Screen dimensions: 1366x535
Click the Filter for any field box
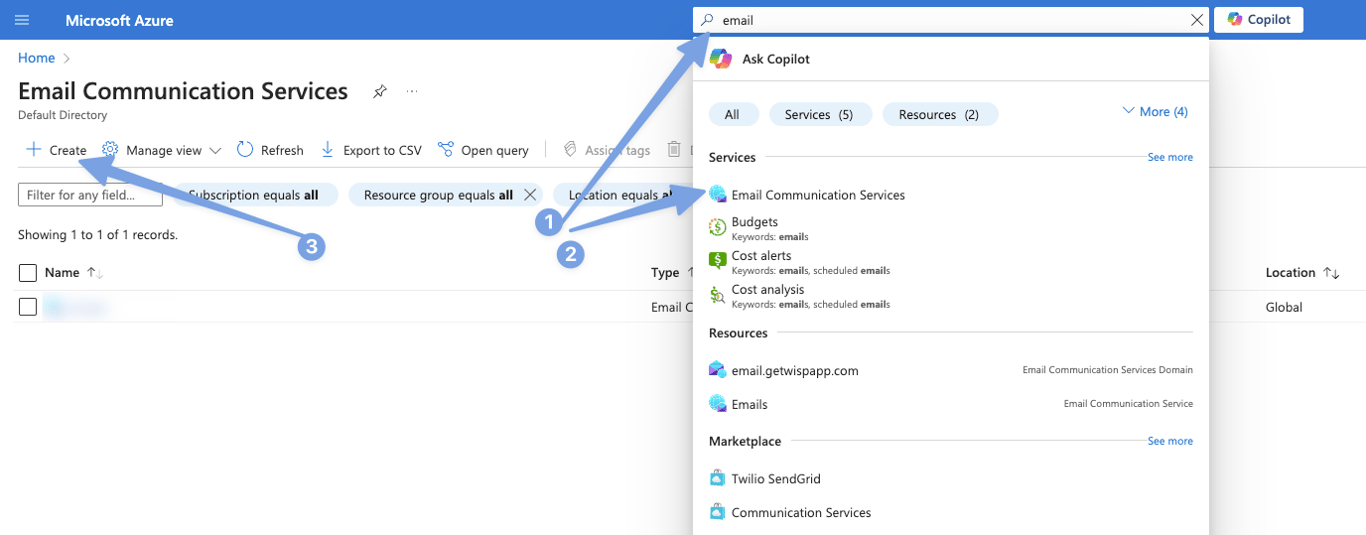click(90, 195)
